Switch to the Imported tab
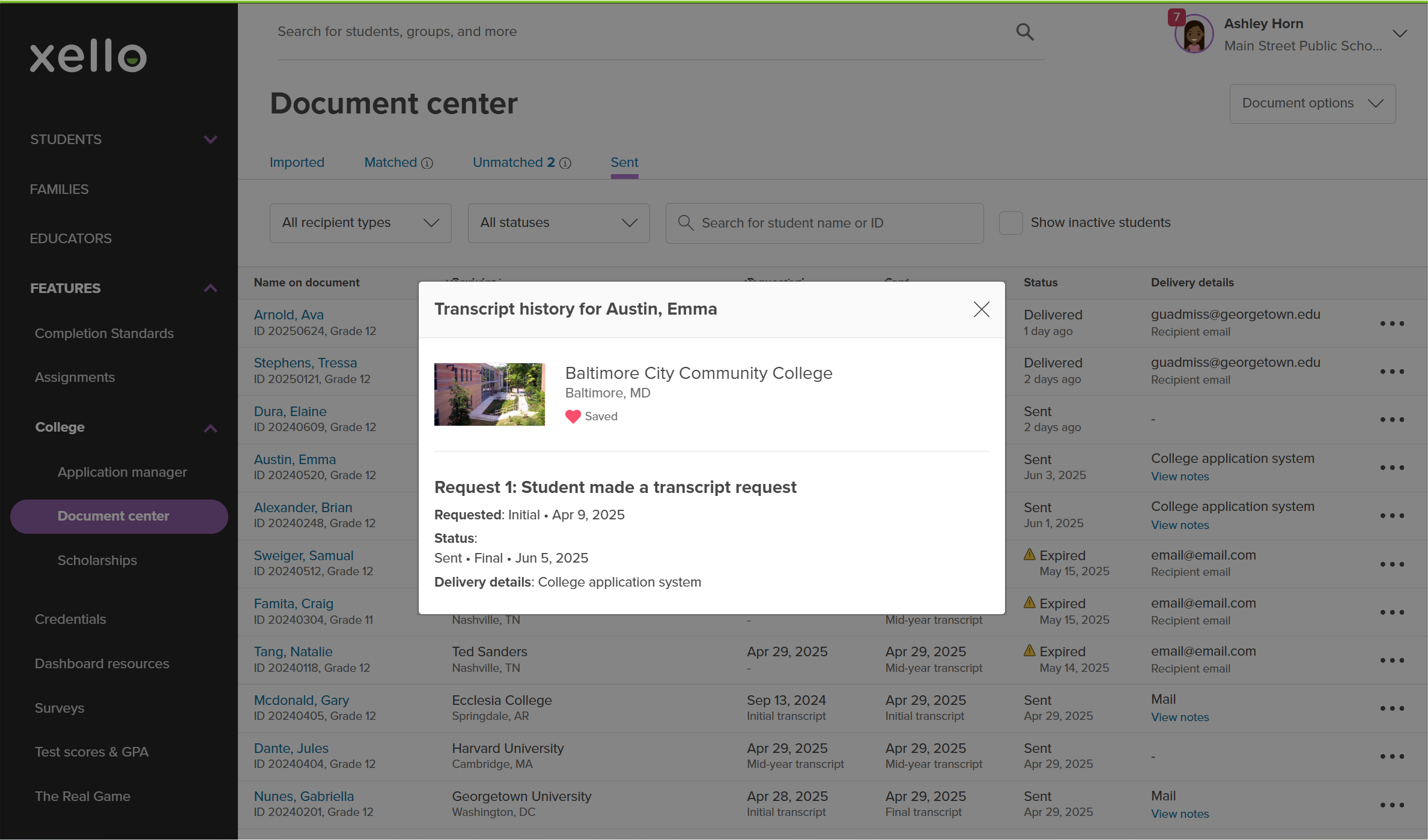Screen dimensions: 1428x840 pyautogui.click(x=297, y=162)
